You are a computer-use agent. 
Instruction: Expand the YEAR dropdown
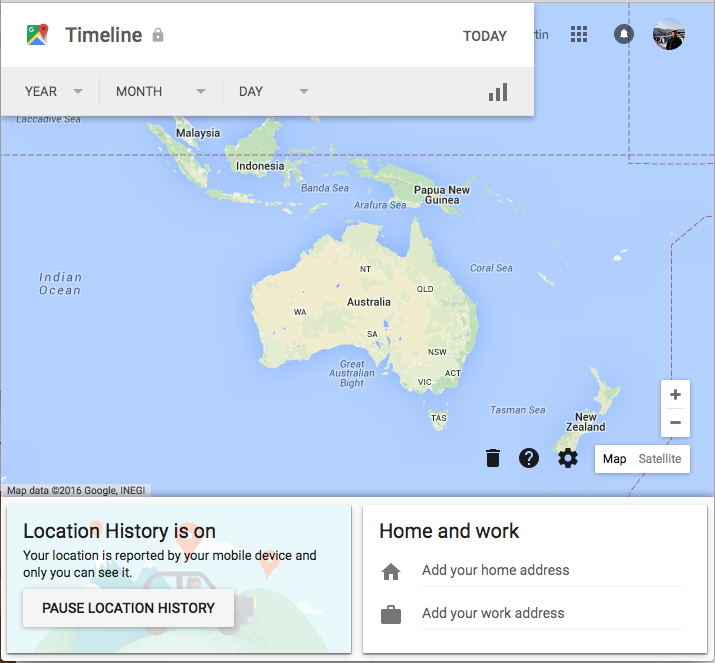54,91
